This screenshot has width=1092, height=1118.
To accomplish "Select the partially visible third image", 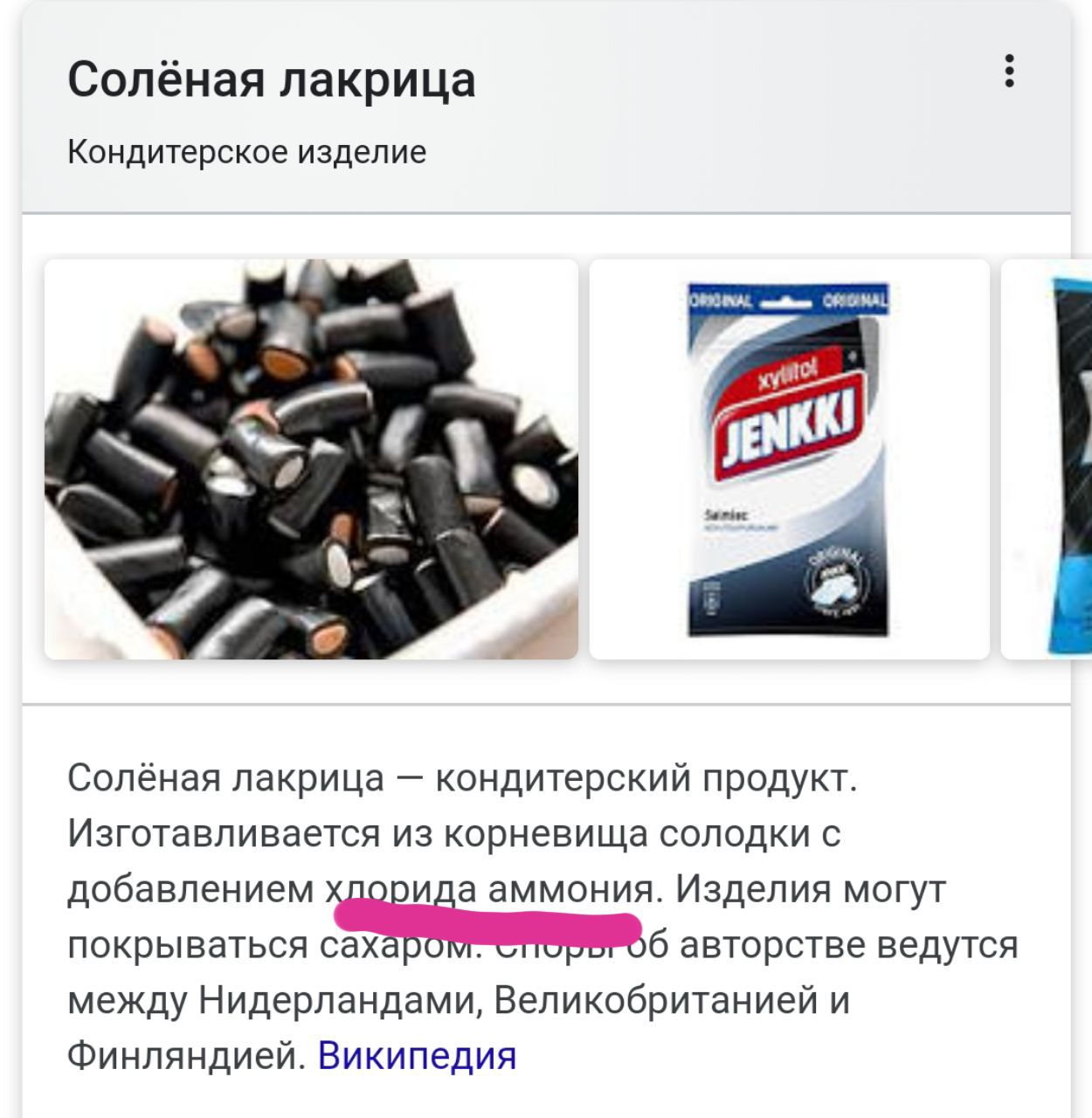I will [x=1047, y=459].
